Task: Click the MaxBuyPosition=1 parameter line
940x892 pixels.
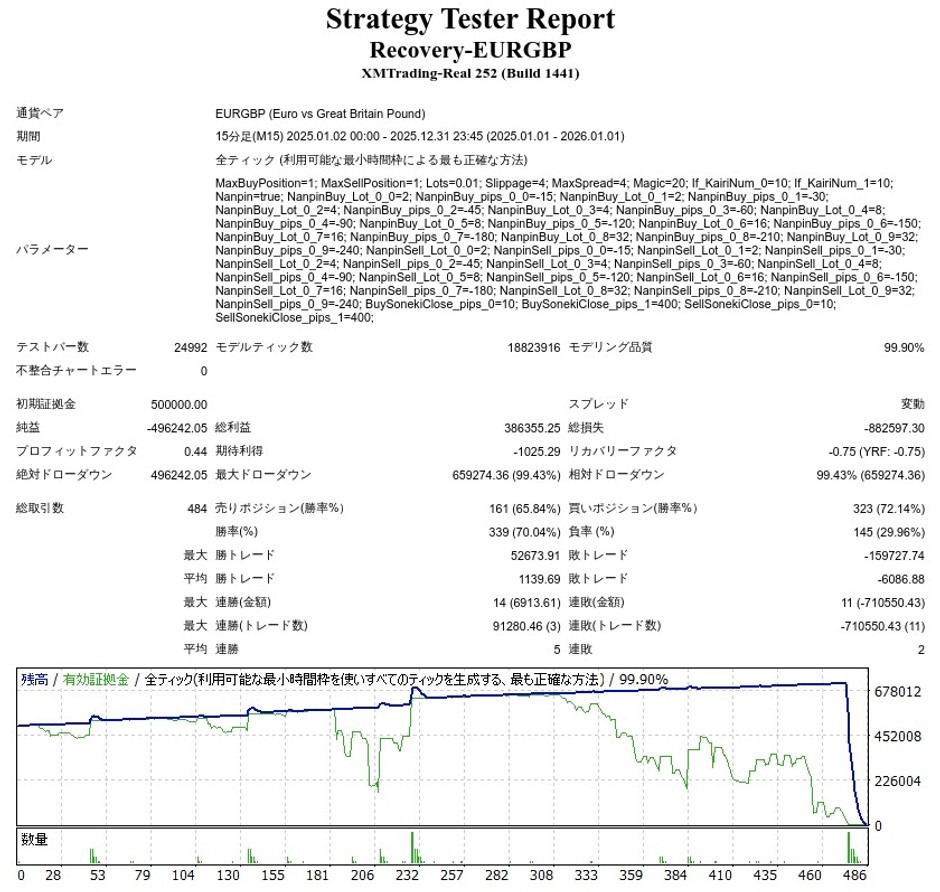Action: [x=554, y=183]
